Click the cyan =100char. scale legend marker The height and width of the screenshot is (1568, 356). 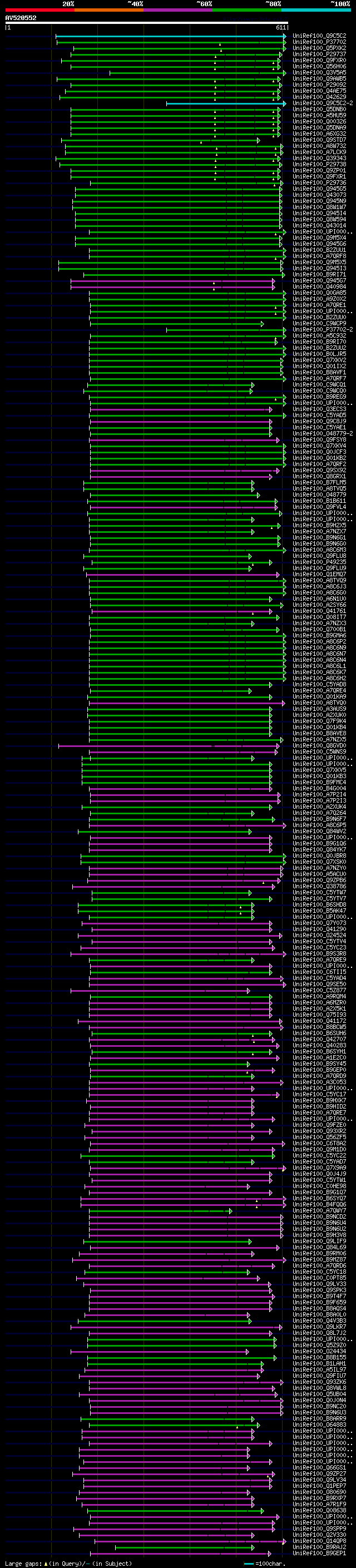248,1563
